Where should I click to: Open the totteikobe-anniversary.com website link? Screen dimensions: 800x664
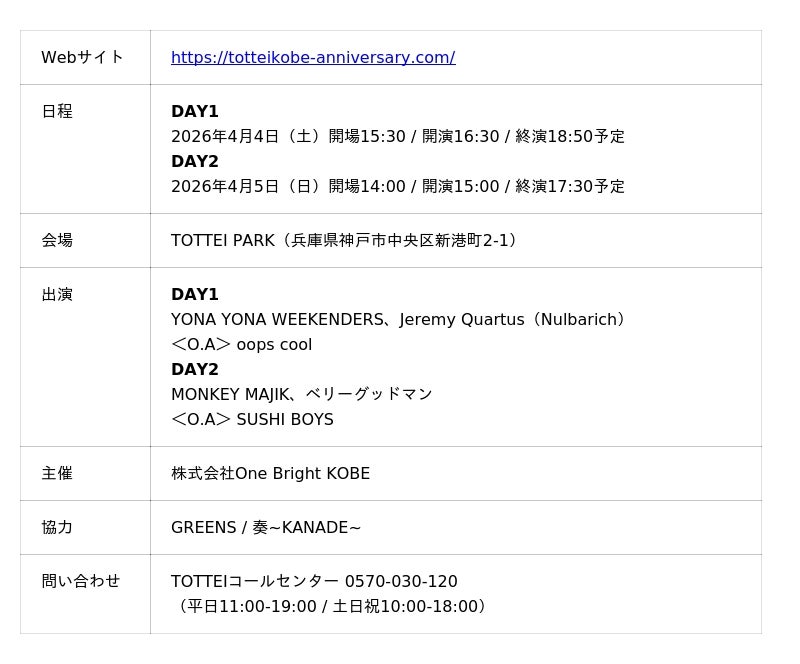[313, 58]
